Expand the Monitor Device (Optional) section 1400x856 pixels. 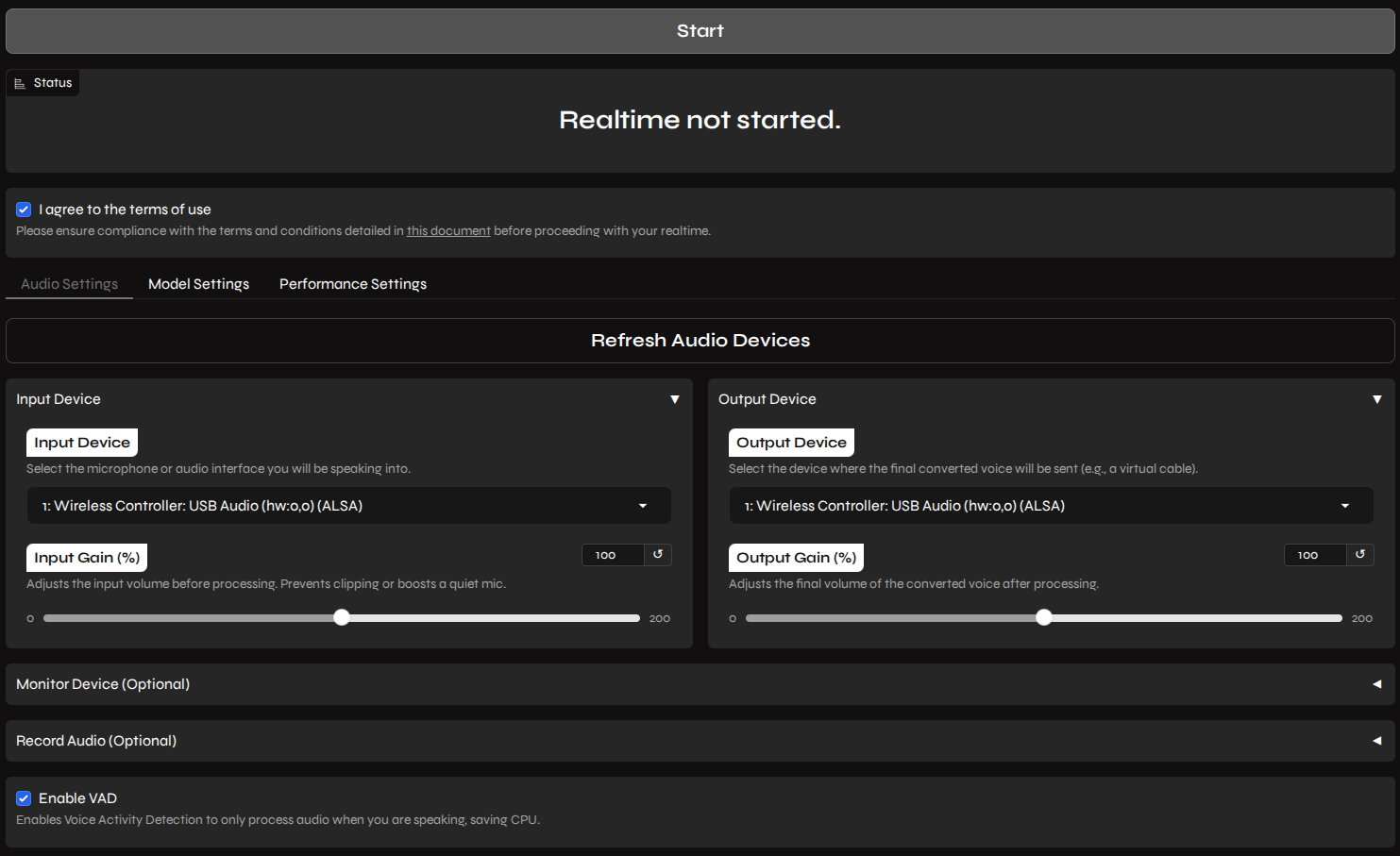[x=700, y=684]
